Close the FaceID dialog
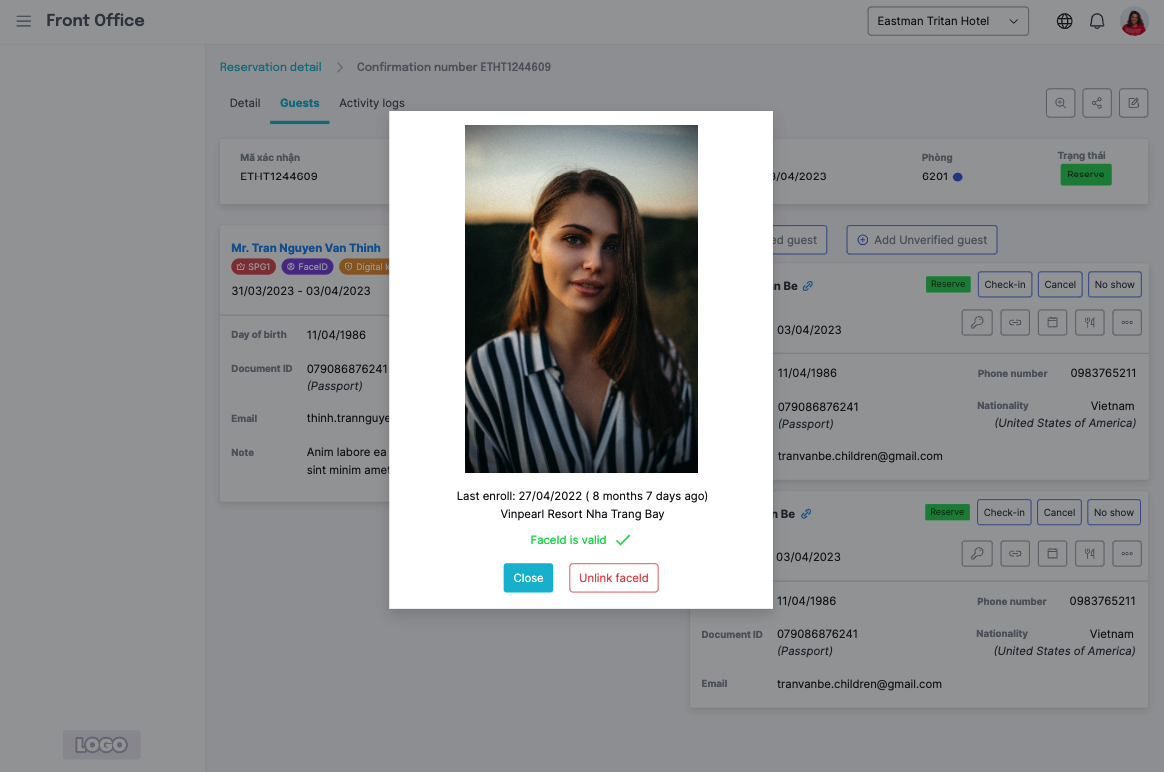The height and width of the screenshot is (772, 1164). point(528,578)
